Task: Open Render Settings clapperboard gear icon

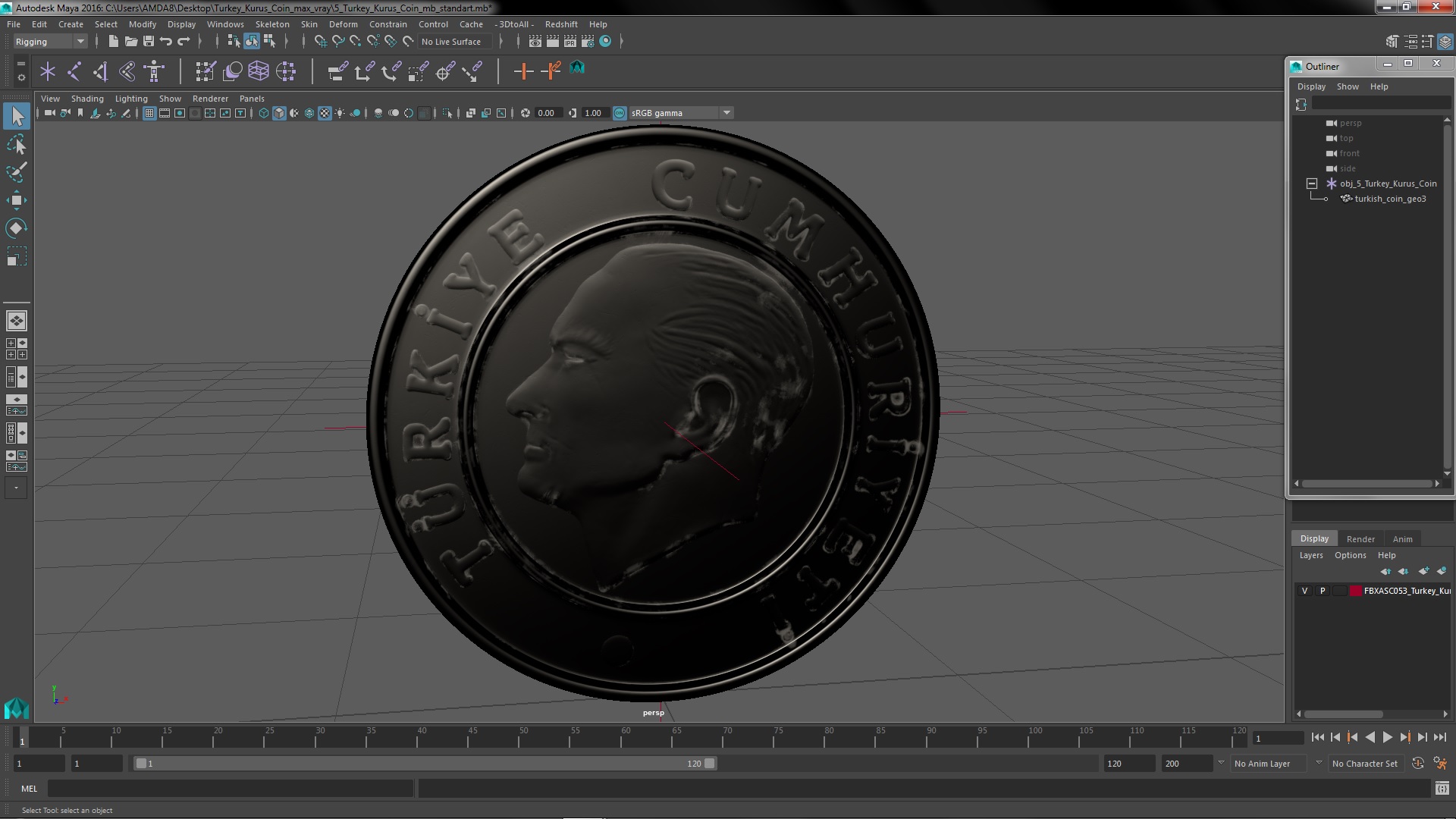Action: (x=588, y=42)
